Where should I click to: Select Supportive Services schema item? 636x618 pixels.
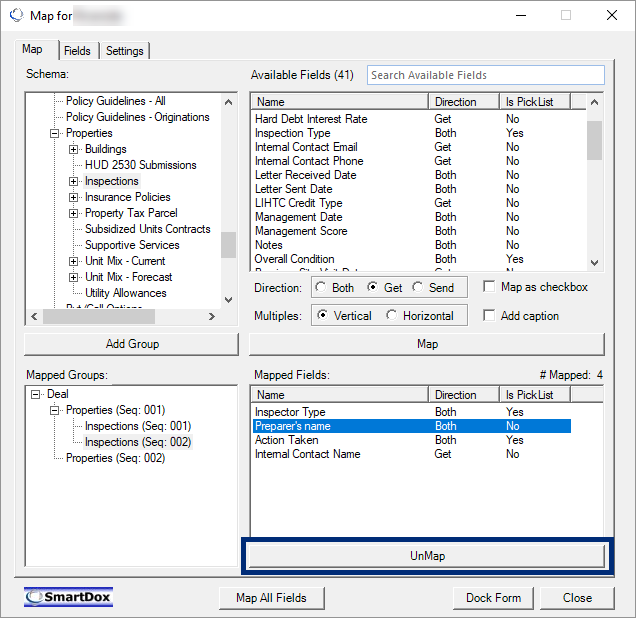click(x=132, y=245)
